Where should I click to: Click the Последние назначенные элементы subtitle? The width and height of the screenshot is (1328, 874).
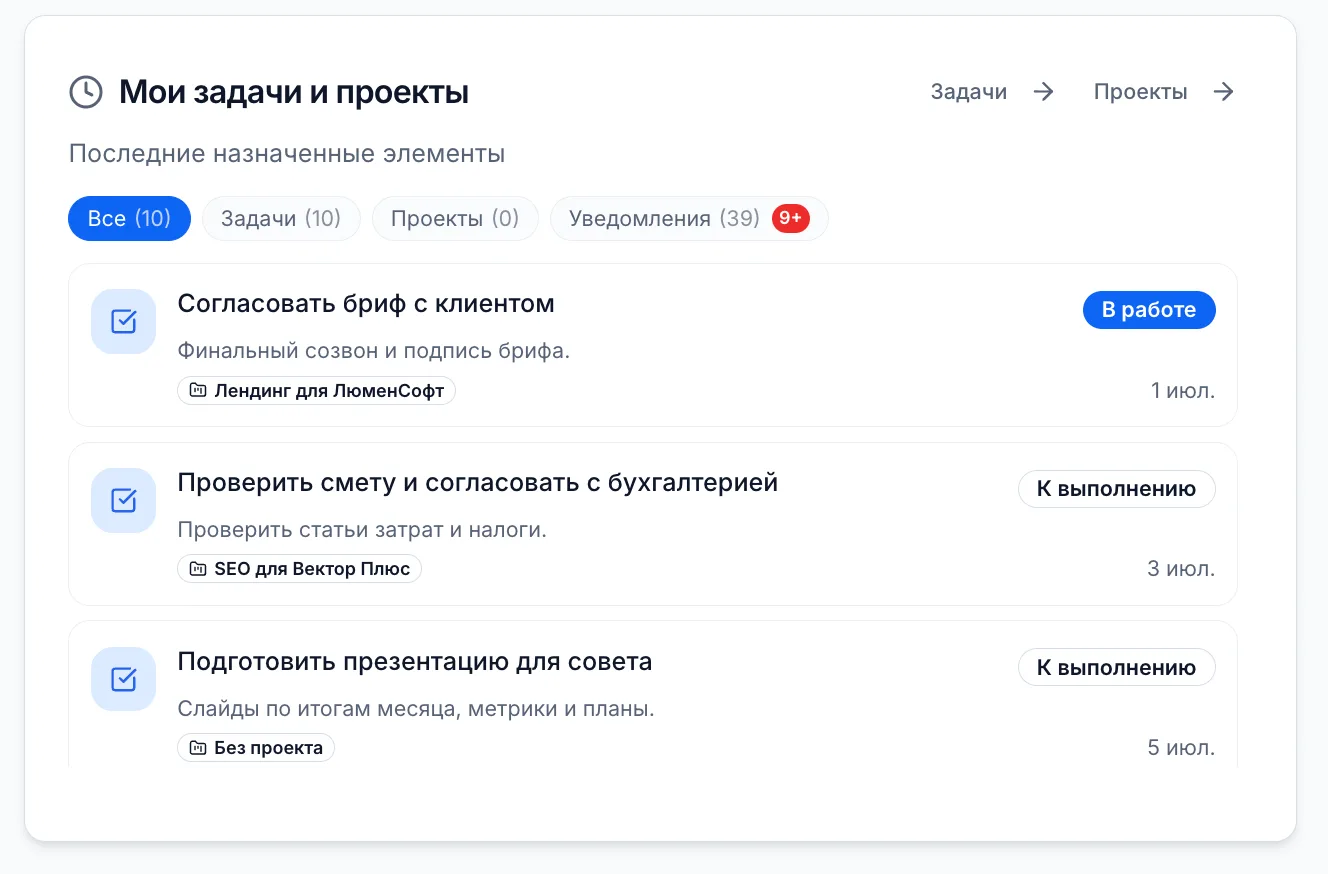coord(287,154)
